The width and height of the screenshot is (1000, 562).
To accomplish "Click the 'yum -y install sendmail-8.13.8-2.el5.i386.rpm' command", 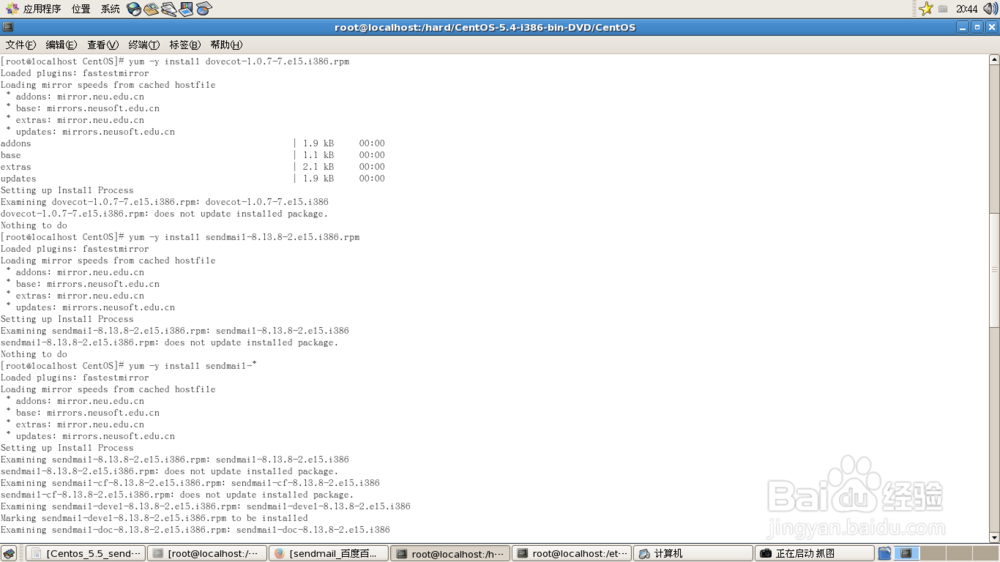I will point(244,237).
